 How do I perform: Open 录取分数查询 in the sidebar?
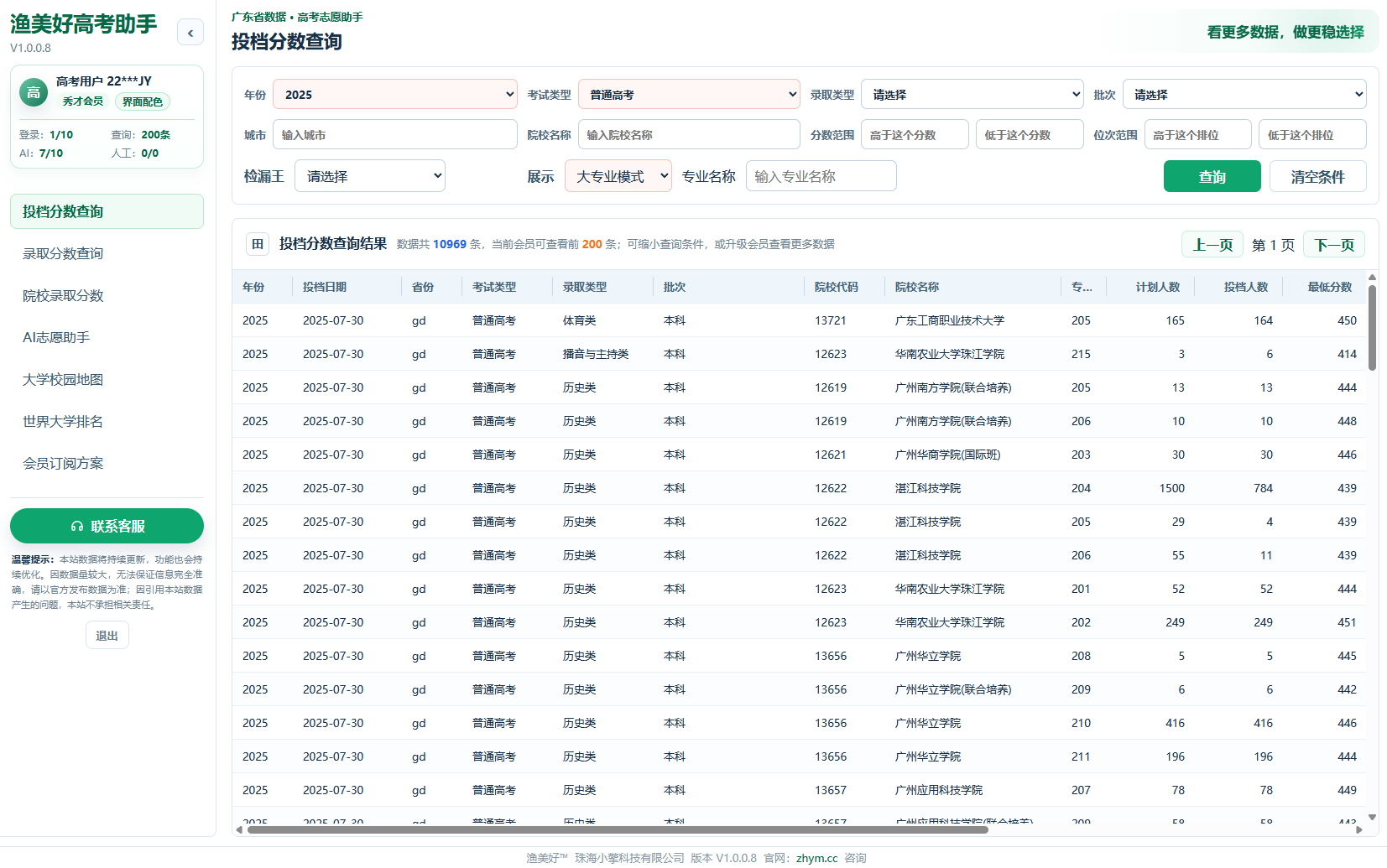[107, 253]
